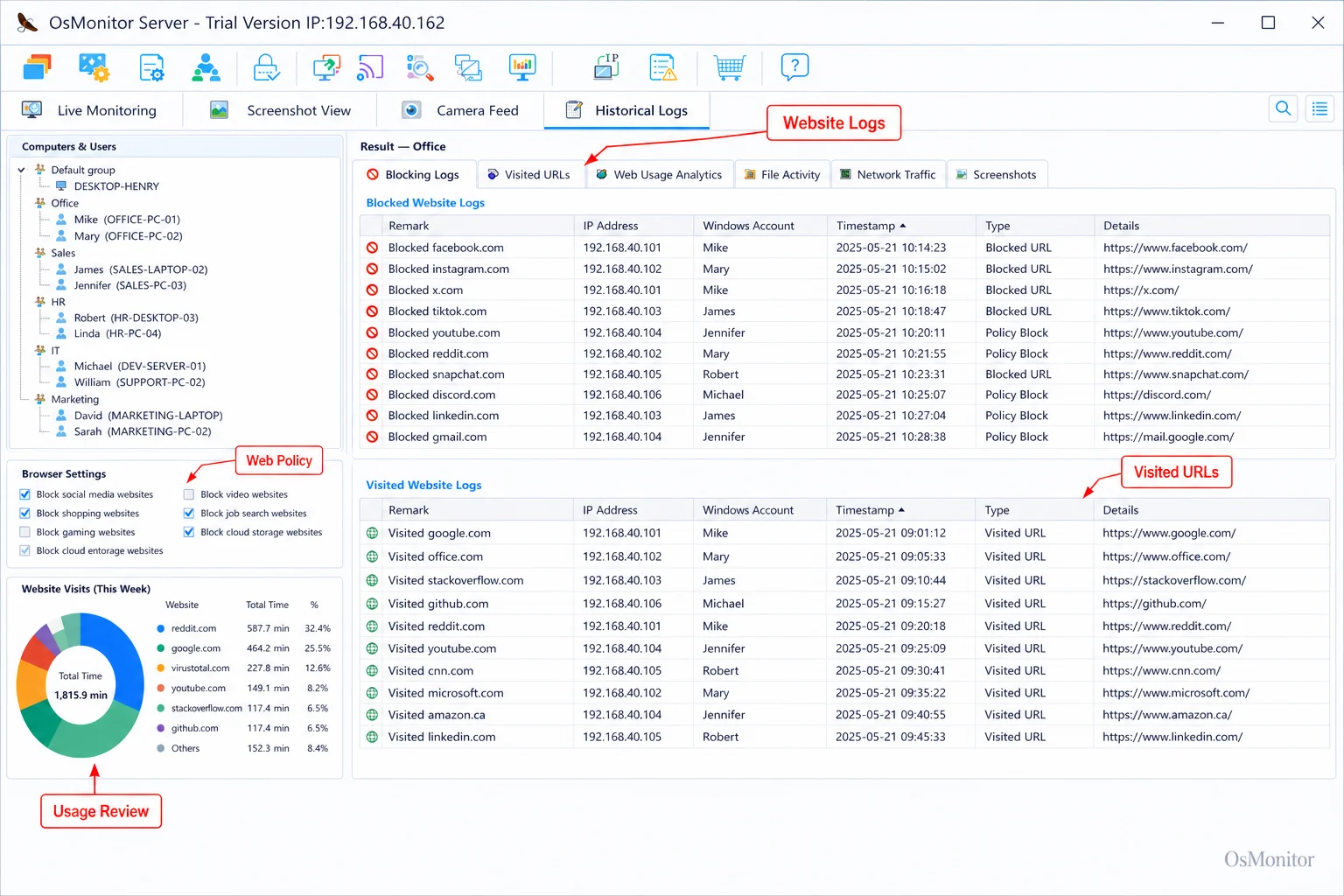
Task: Click the orange virustotal.com legend dot
Action: [x=161, y=668]
